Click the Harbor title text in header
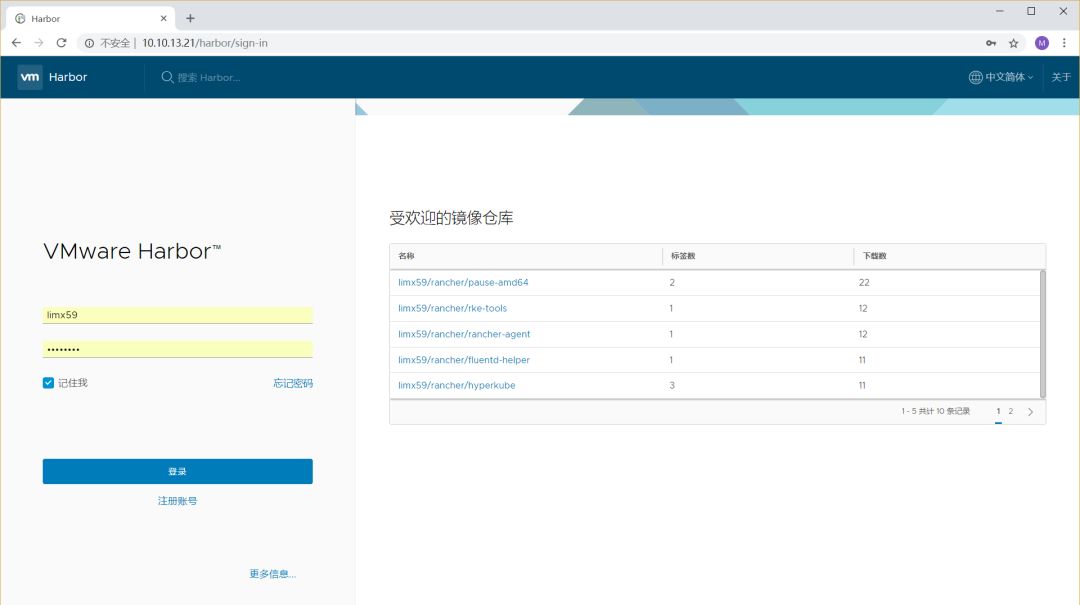This screenshot has width=1080, height=605. tap(68, 77)
